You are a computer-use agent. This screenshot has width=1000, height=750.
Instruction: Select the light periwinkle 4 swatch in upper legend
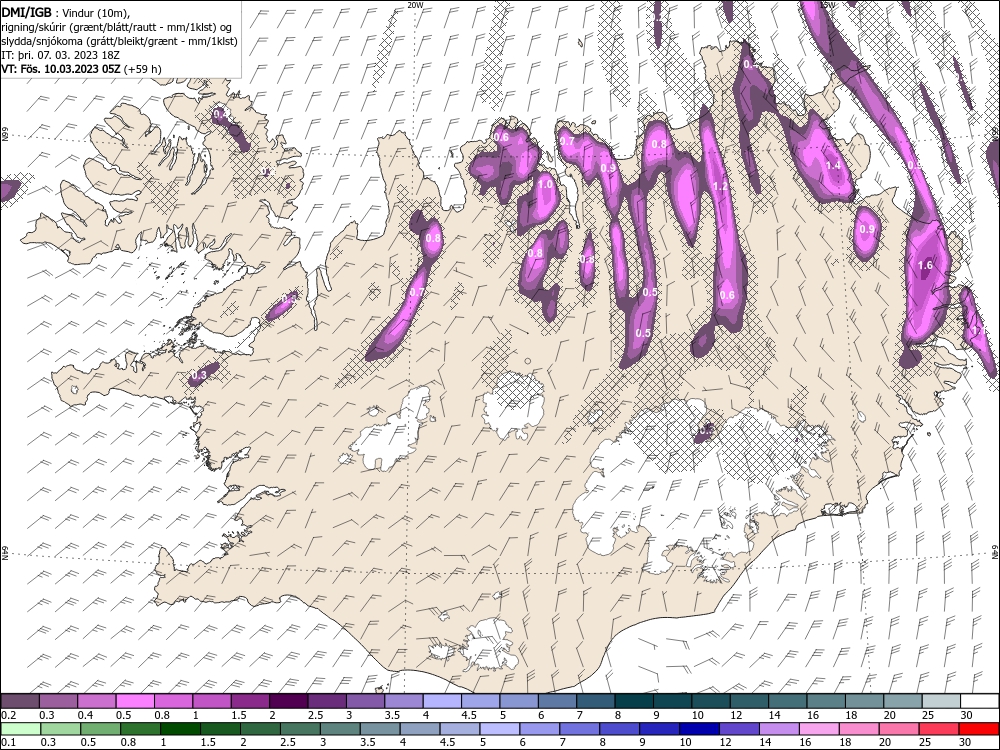point(442,701)
